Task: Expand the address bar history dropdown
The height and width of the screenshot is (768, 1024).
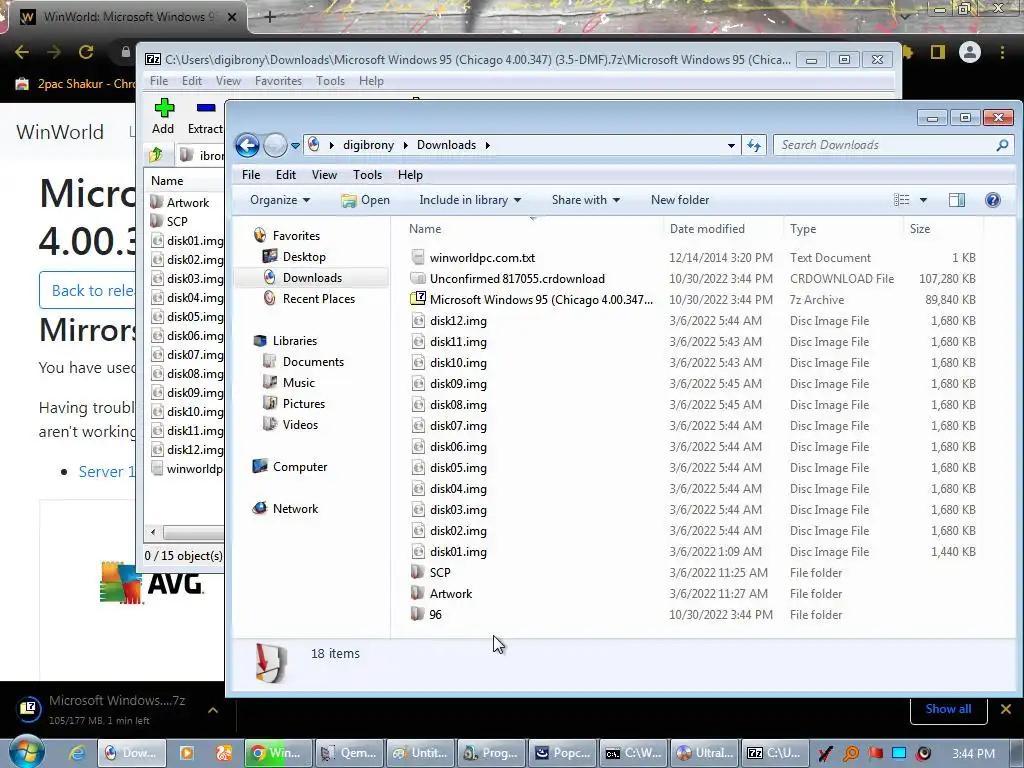Action: pyautogui.click(x=731, y=146)
